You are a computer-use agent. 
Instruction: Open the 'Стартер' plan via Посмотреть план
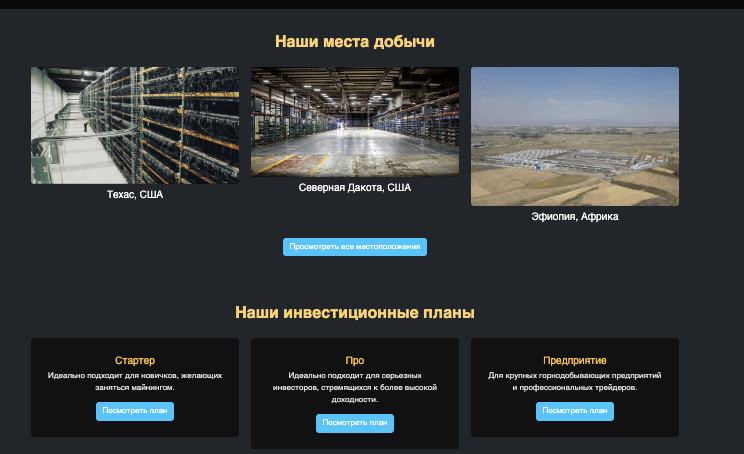coord(135,411)
